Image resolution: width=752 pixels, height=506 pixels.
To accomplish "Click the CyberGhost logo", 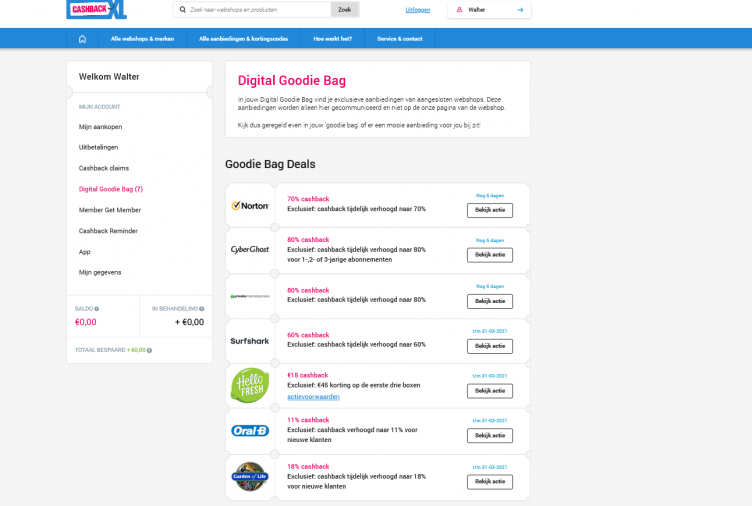I will point(250,250).
